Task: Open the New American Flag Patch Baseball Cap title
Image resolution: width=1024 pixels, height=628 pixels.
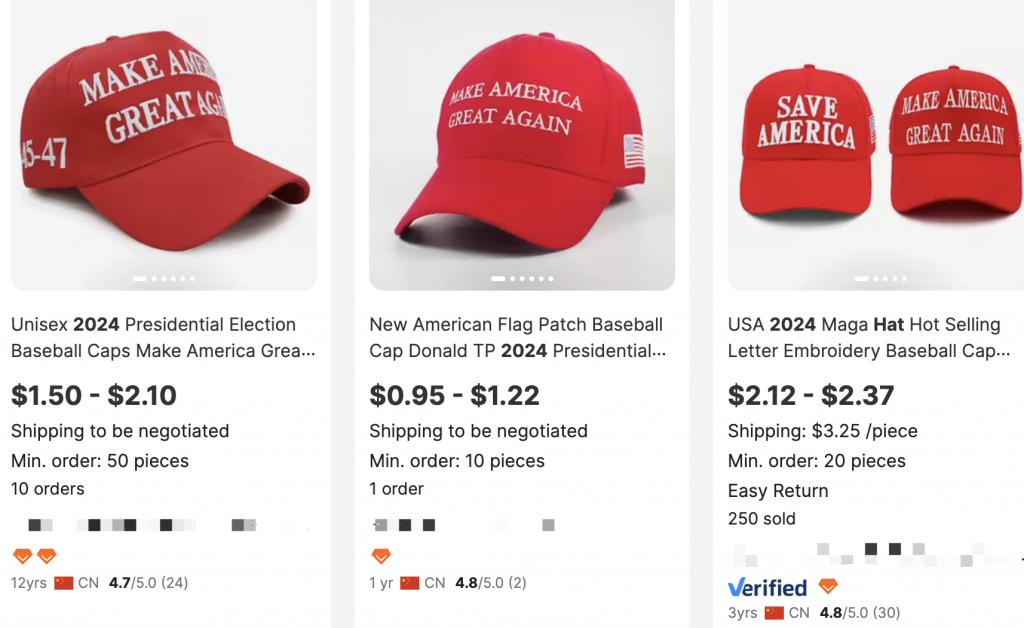Action: [x=517, y=338]
